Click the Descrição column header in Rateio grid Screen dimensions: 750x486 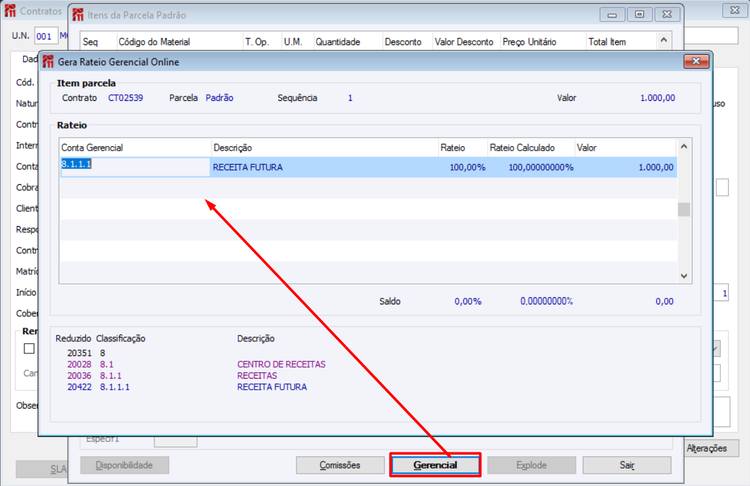[x=325, y=148]
